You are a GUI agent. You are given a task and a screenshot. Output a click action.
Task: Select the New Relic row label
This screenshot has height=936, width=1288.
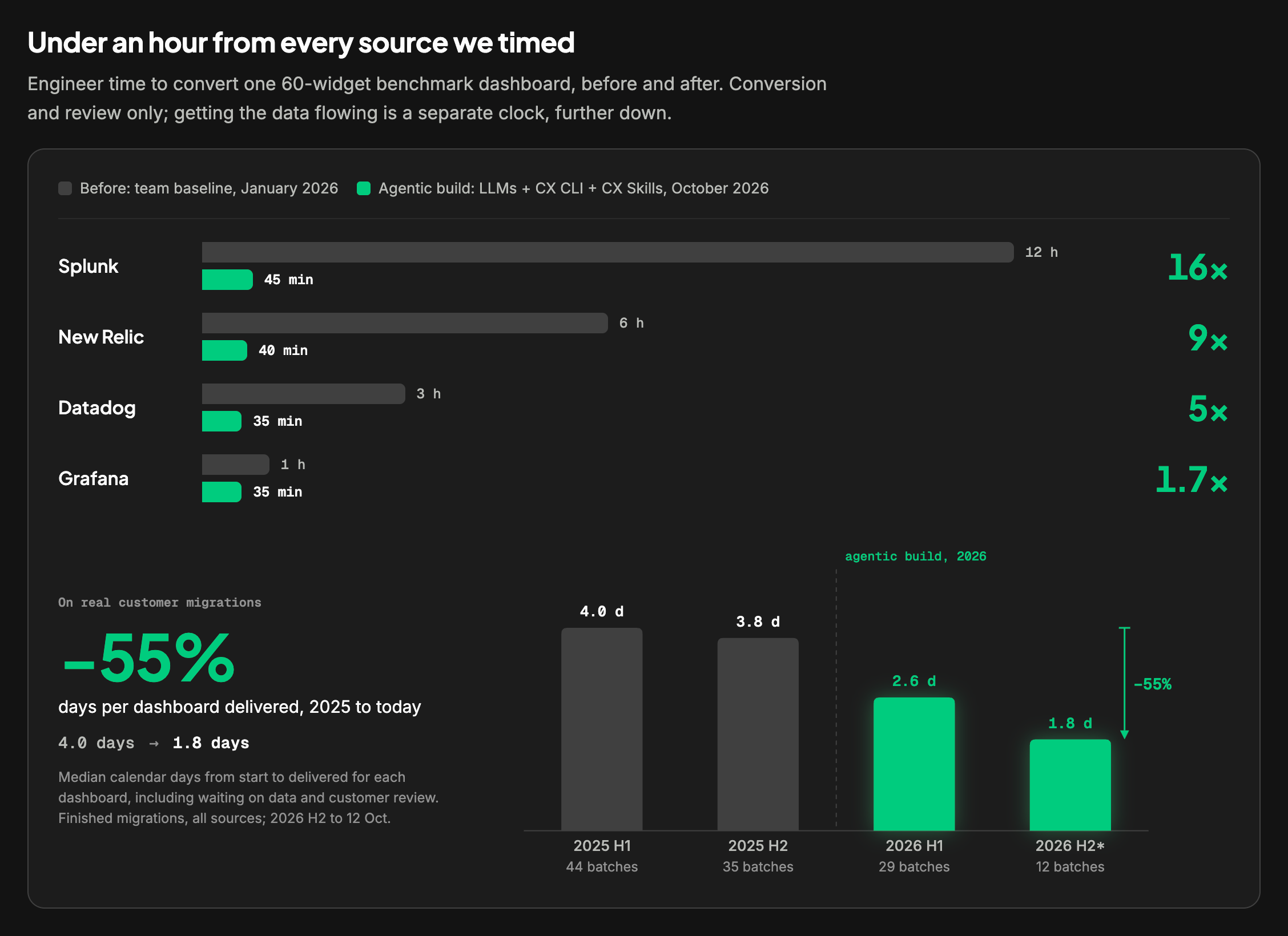[x=101, y=337]
